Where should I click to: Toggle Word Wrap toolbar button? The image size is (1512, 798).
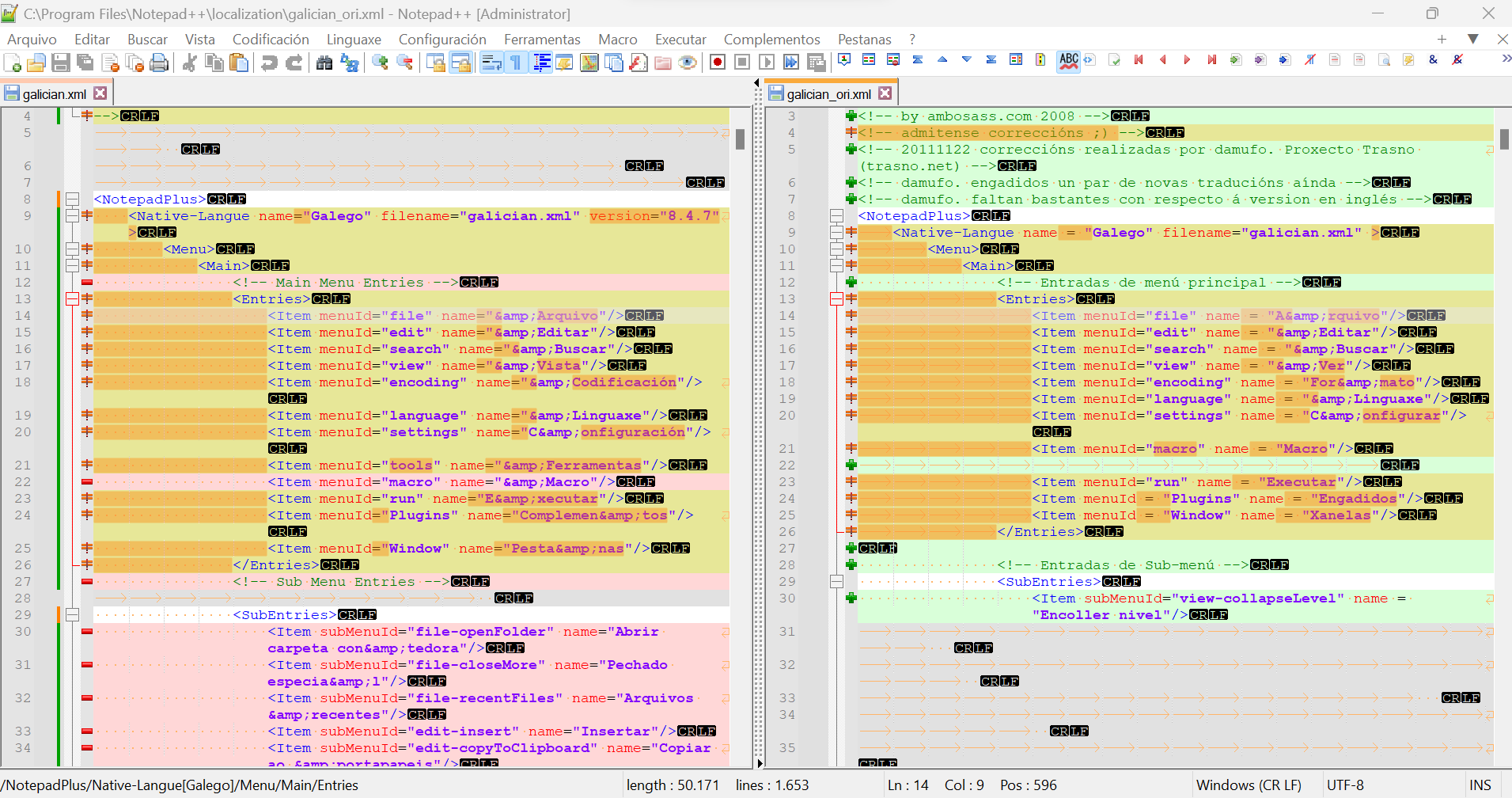pyautogui.click(x=491, y=63)
